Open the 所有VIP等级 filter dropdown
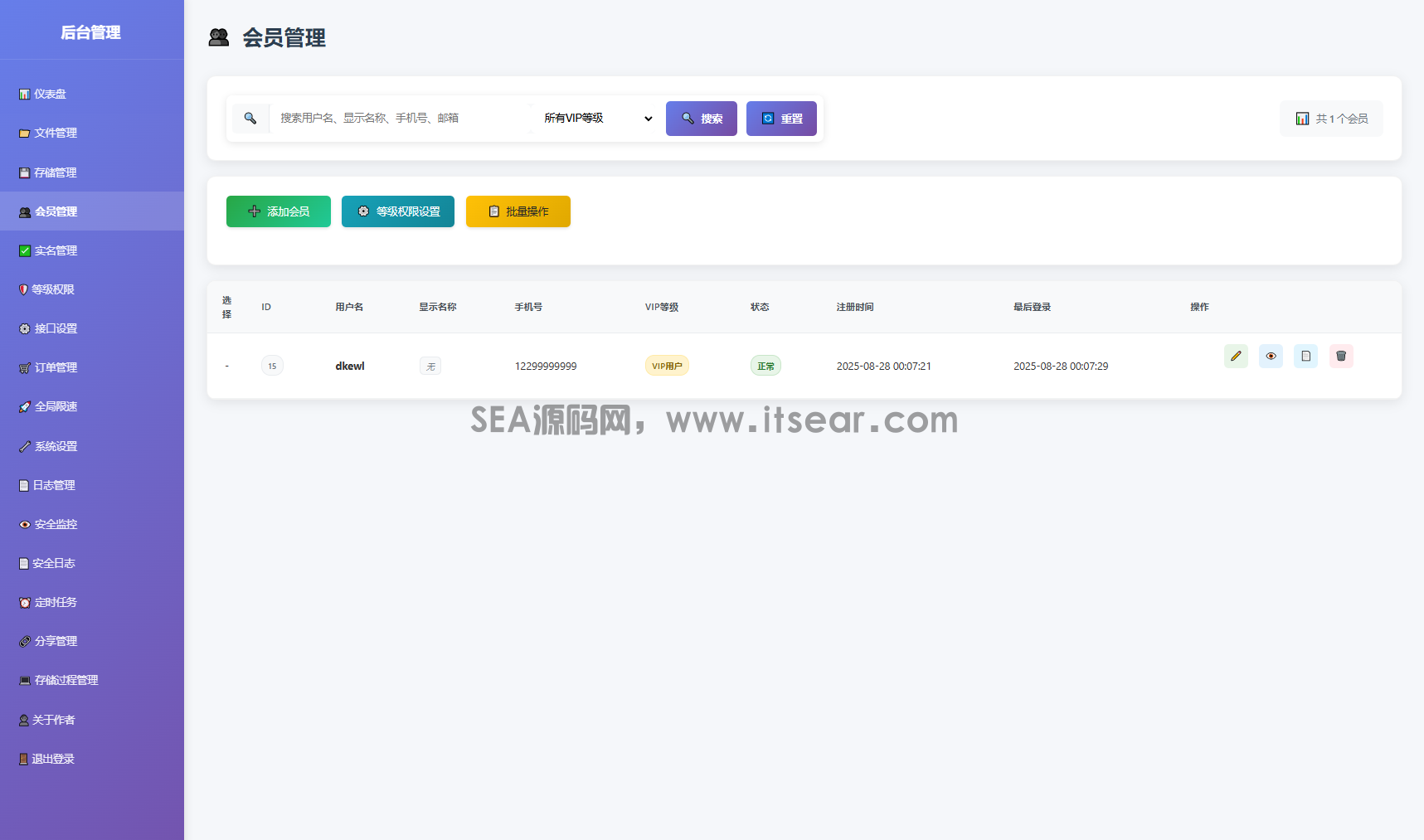 tap(598, 119)
